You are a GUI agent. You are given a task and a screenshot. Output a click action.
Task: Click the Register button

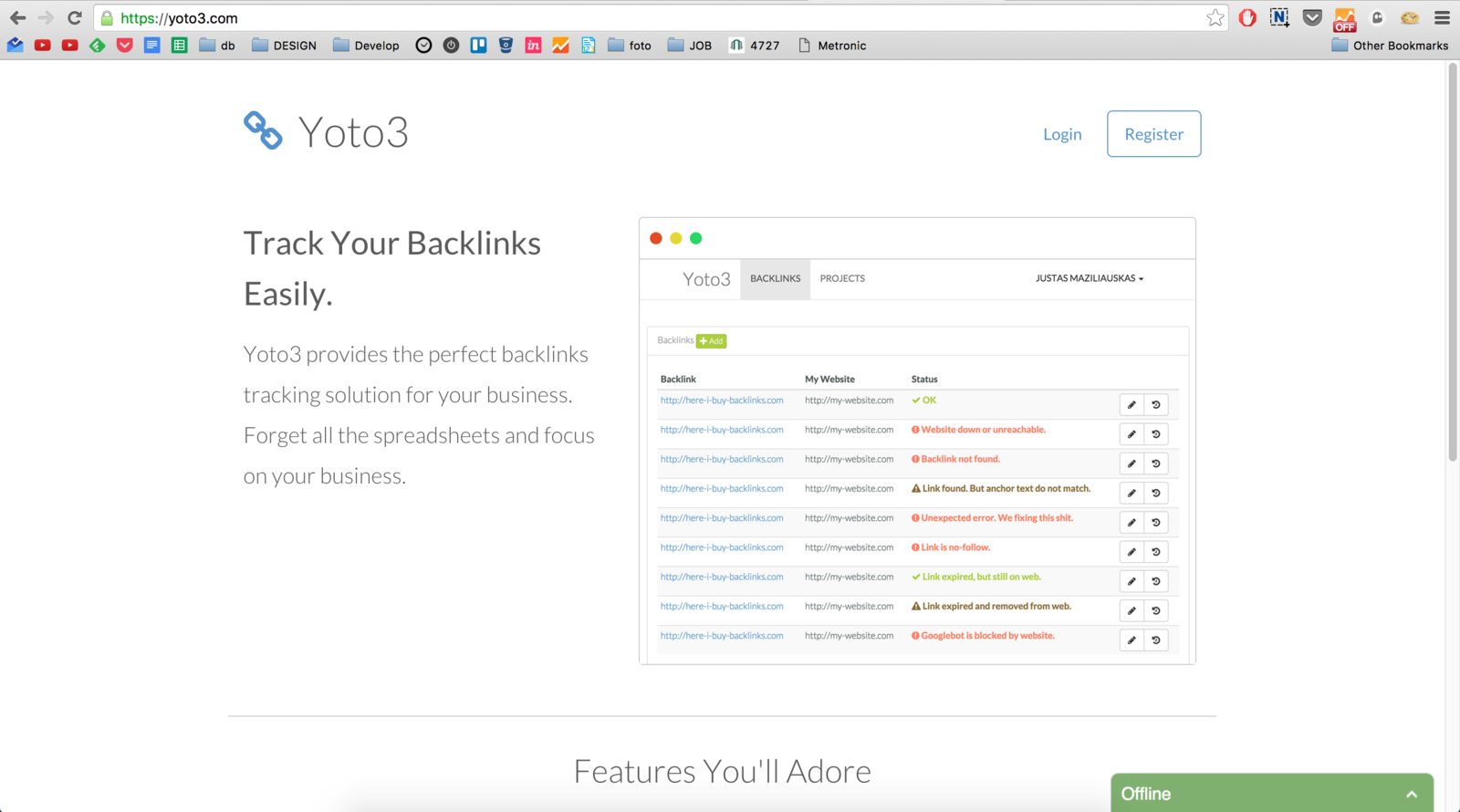click(x=1153, y=134)
